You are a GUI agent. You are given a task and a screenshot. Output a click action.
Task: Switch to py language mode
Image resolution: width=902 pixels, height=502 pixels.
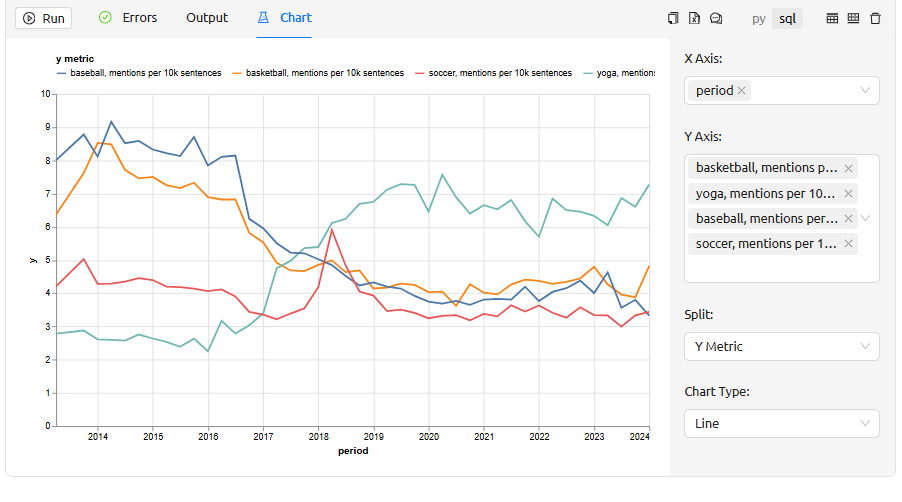coord(759,18)
